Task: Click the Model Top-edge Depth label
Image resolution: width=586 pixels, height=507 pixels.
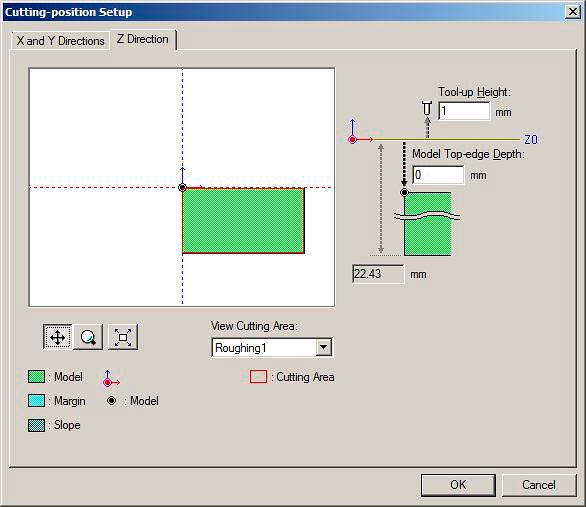Action: click(x=468, y=154)
